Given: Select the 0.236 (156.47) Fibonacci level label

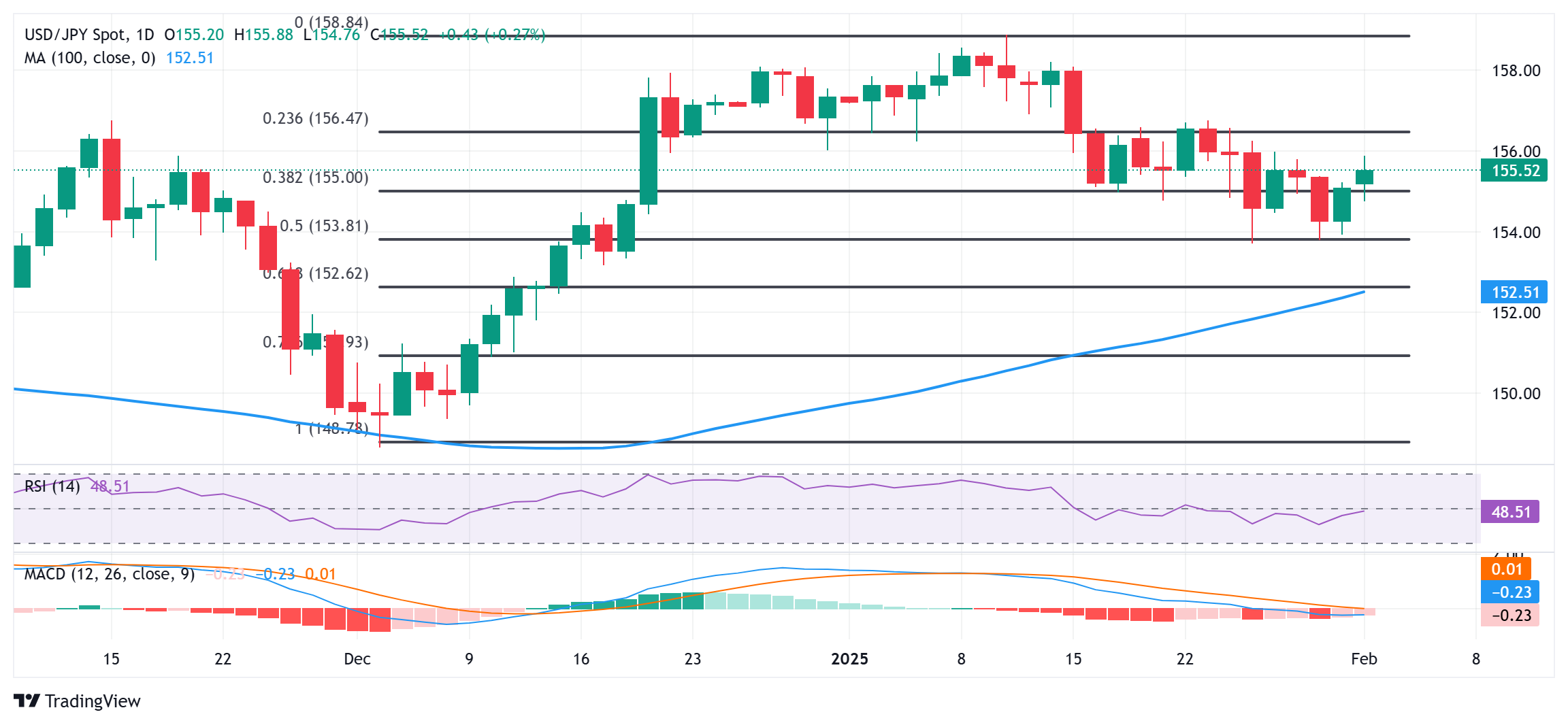Looking at the screenshot, I should [x=315, y=118].
